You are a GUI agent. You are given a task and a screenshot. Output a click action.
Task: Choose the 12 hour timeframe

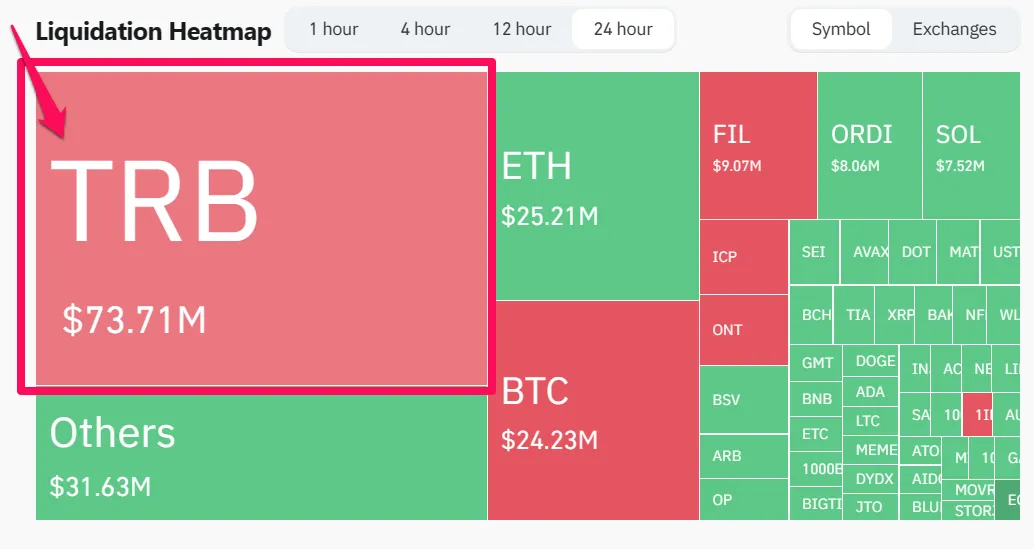(522, 29)
